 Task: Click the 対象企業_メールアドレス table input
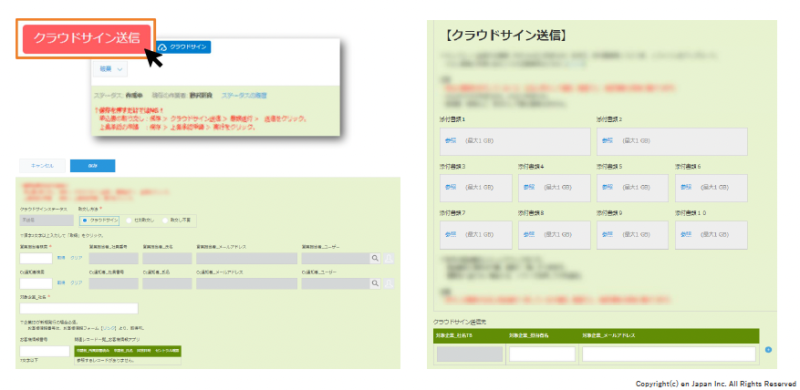point(669,354)
